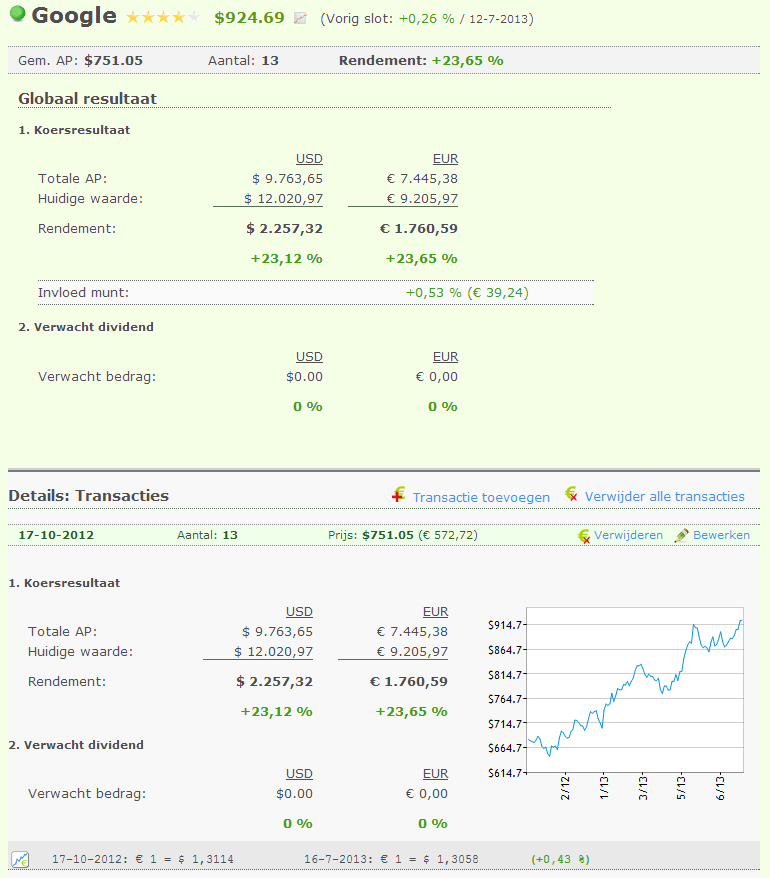Click the Verwijder alle transacties euro icon
Screen dimensions: 770x878
[571, 494]
